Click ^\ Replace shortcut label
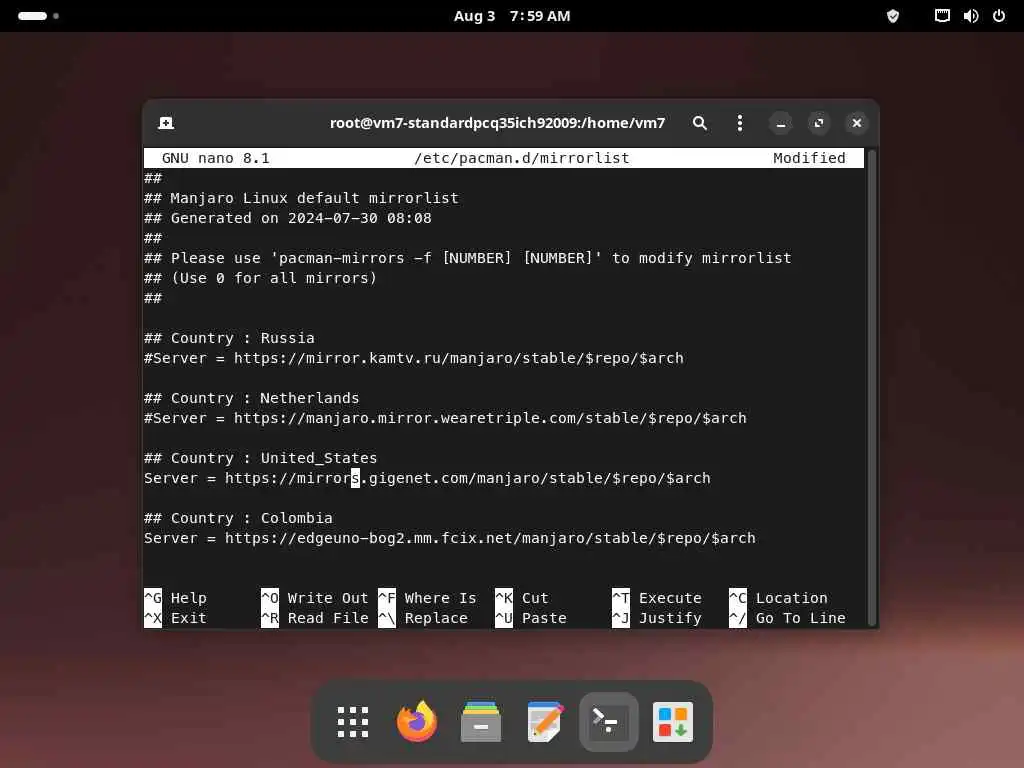The height and width of the screenshot is (768, 1024). click(423, 618)
